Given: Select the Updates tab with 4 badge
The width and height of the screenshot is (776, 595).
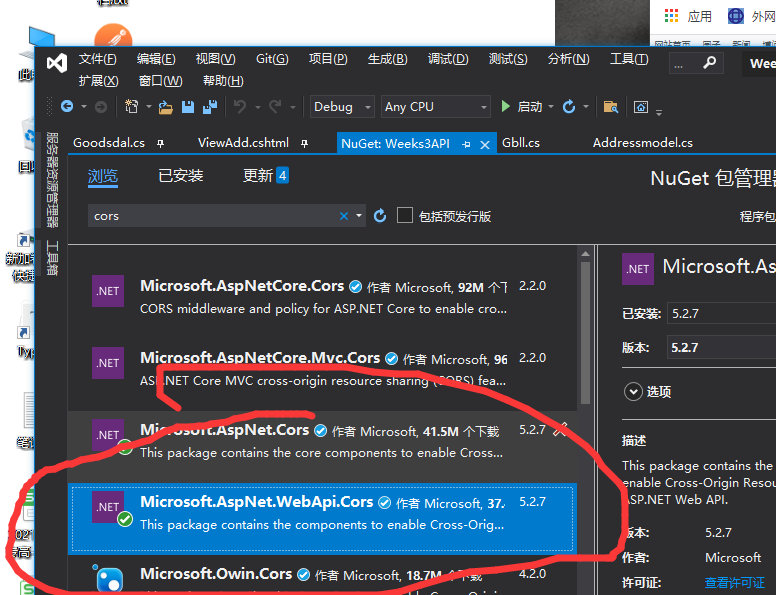Looking at the screenshot, I should (266, 176).
